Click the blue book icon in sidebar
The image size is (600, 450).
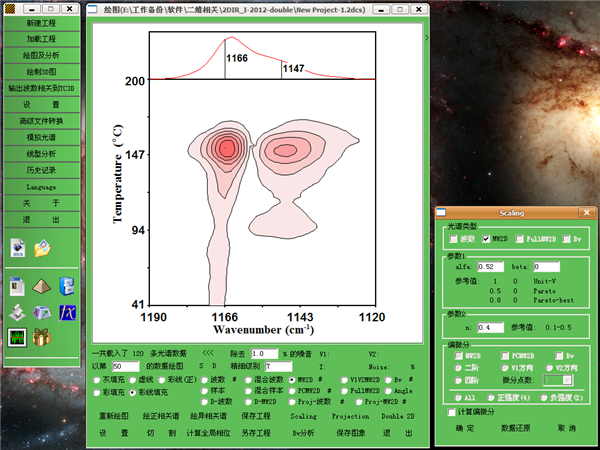(x=66, y=287)
